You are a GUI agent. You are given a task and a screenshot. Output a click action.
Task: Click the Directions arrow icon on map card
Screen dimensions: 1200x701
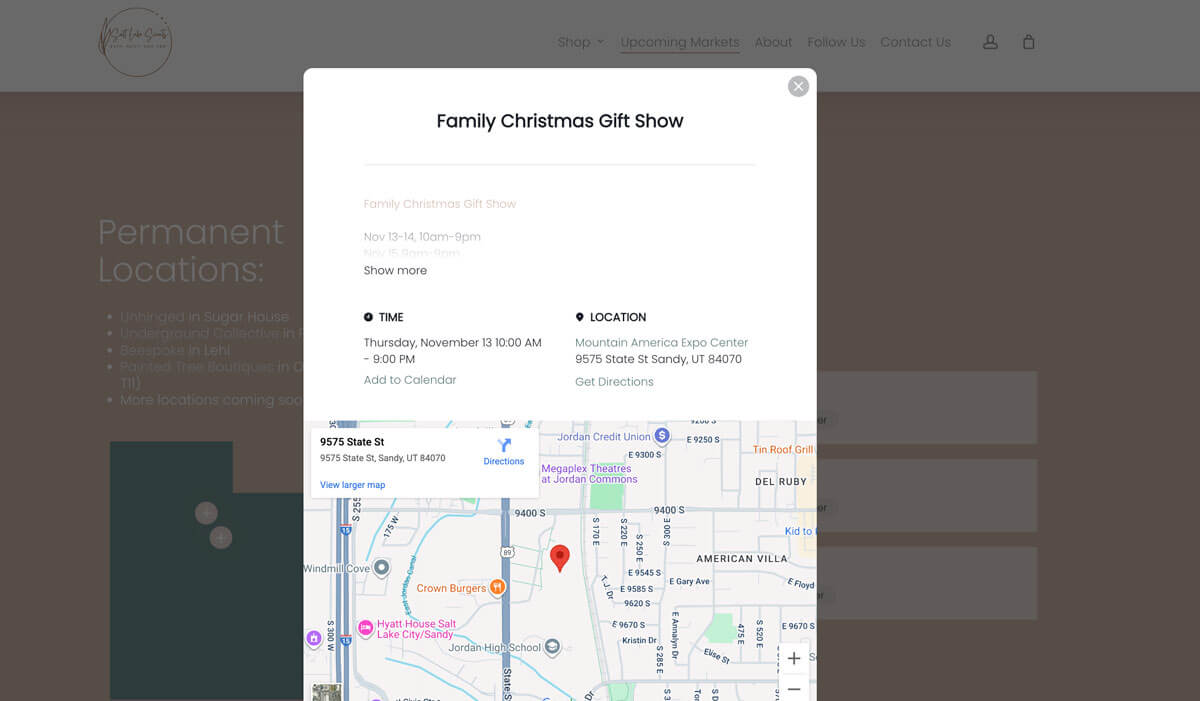(x=504, y=446)
